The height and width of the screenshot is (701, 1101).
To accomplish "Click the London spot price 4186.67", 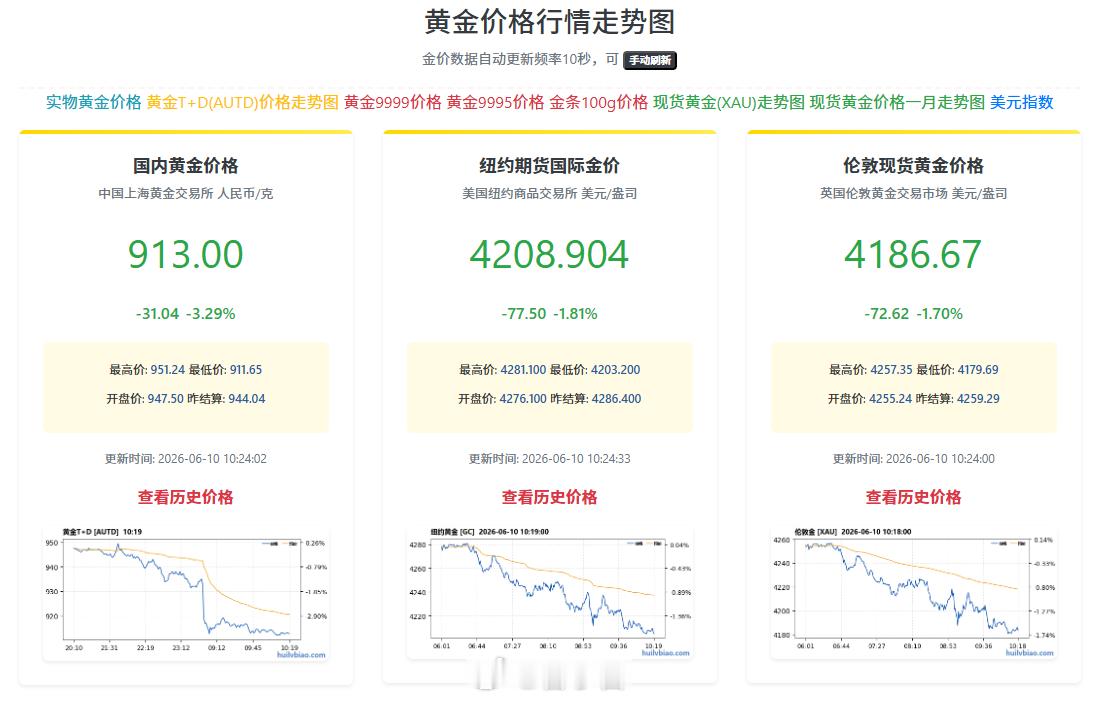I will click(913, 254).
